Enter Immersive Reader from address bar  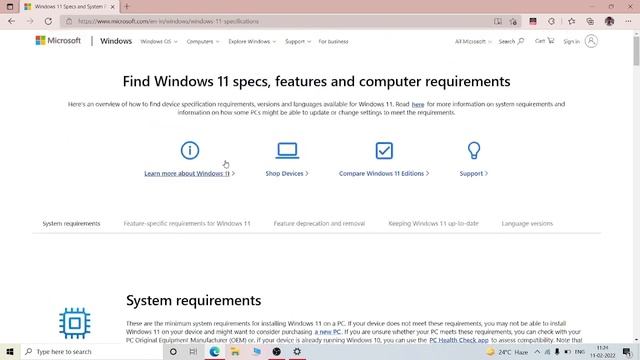pos(498,21)
